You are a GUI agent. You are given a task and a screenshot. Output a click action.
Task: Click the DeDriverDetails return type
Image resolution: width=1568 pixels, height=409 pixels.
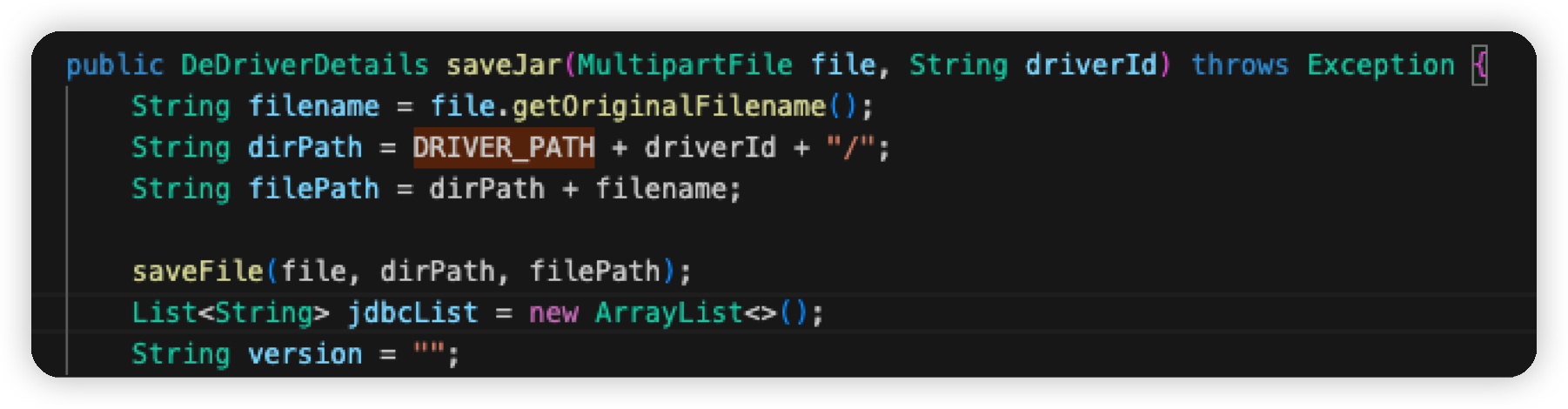(x=305, y=64)
